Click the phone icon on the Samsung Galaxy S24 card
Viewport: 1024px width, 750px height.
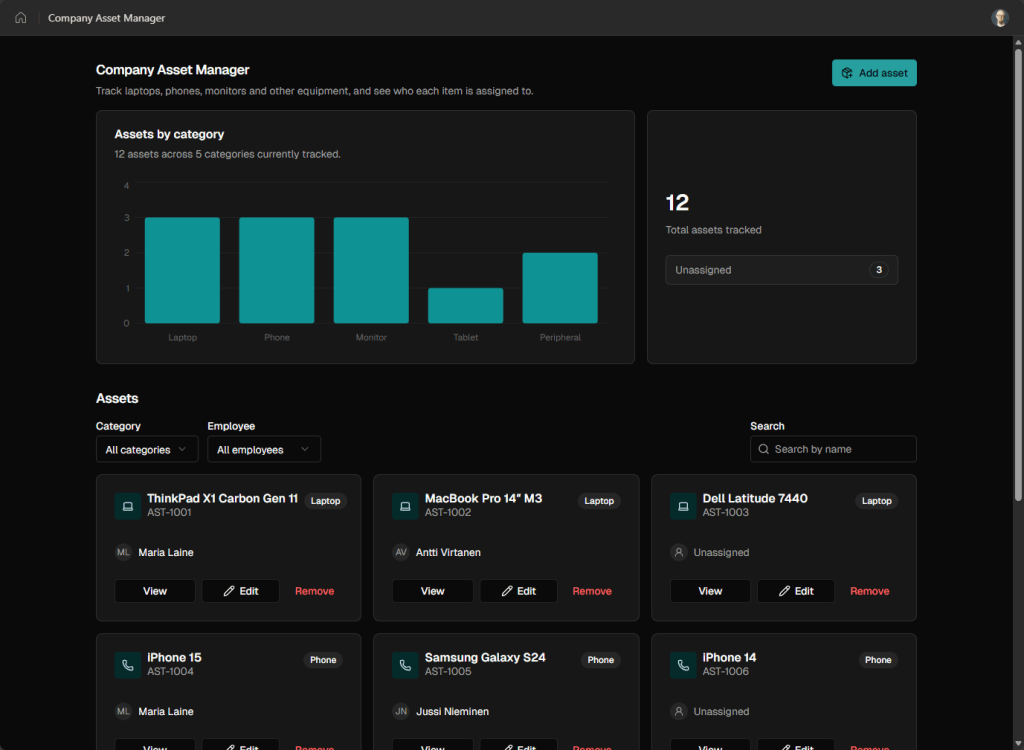tap(405, 665)
